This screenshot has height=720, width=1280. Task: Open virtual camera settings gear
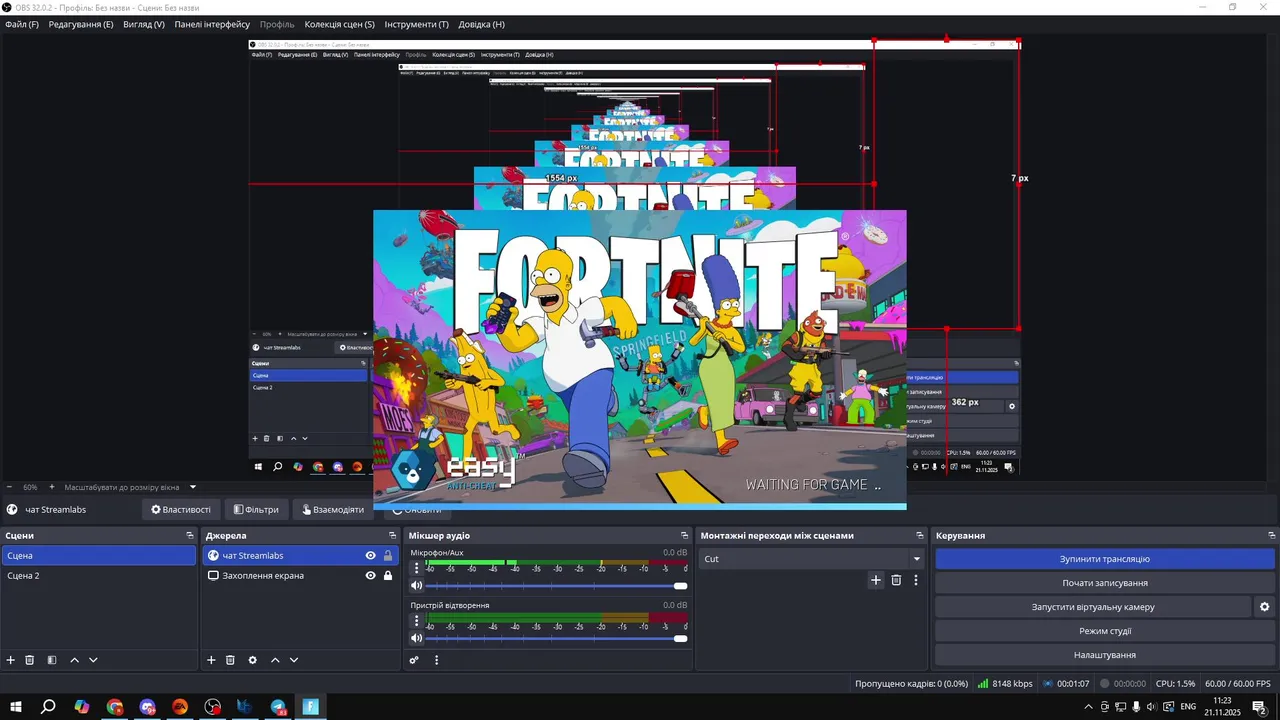coord(1264,607)
